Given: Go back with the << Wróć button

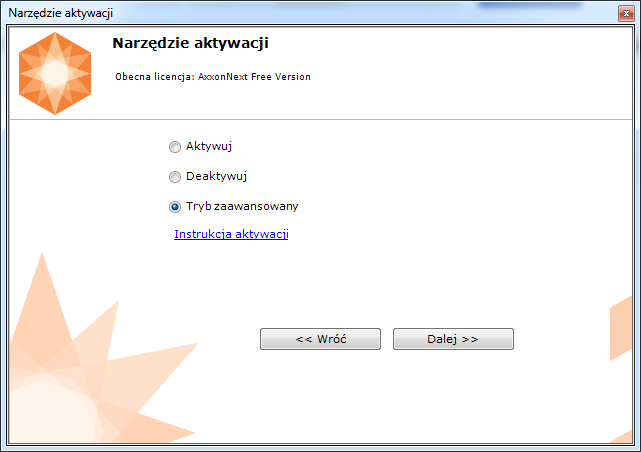Looking at the screenshot, I should click(320, 339).
